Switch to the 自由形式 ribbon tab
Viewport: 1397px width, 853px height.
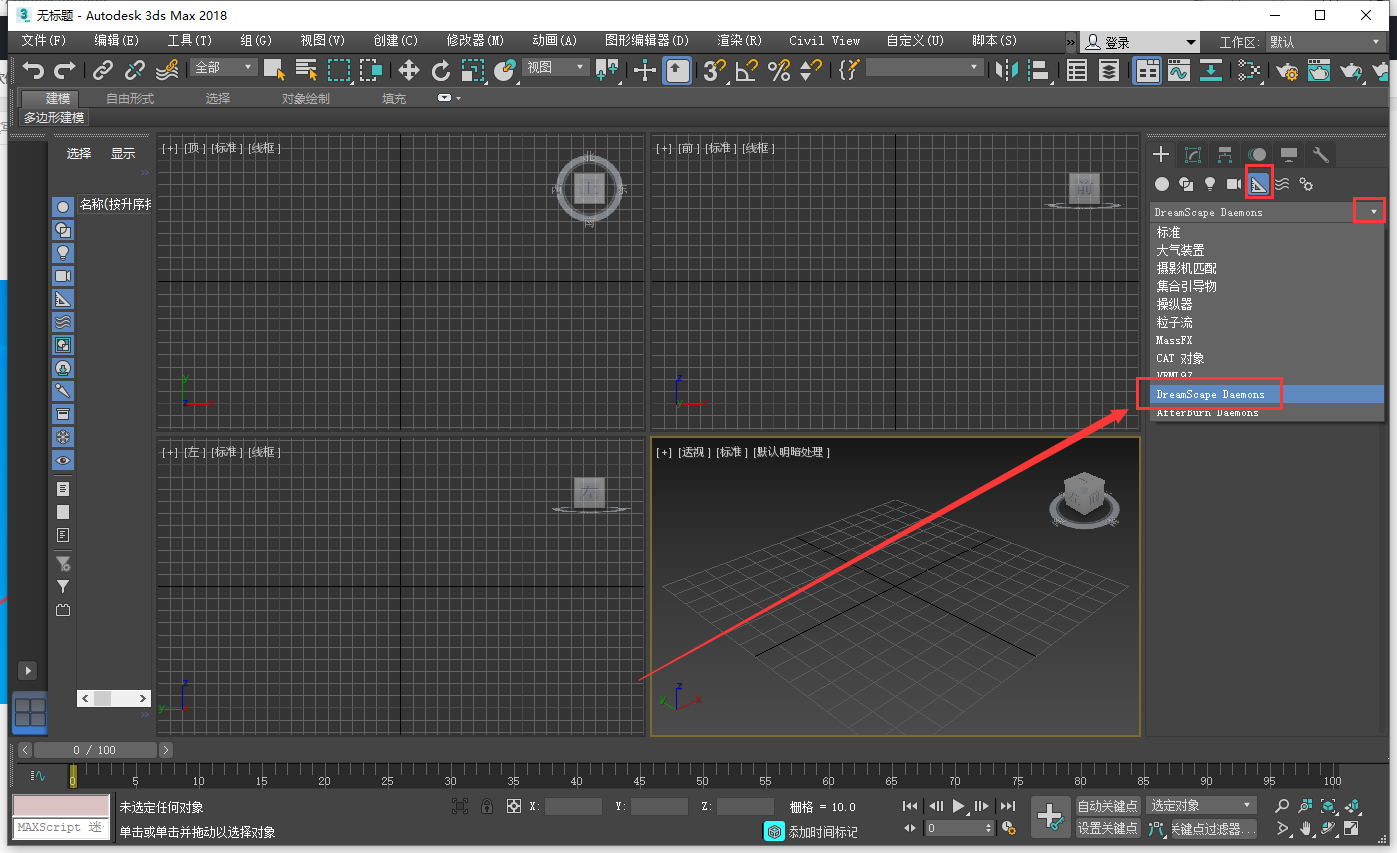pos(130,98)
